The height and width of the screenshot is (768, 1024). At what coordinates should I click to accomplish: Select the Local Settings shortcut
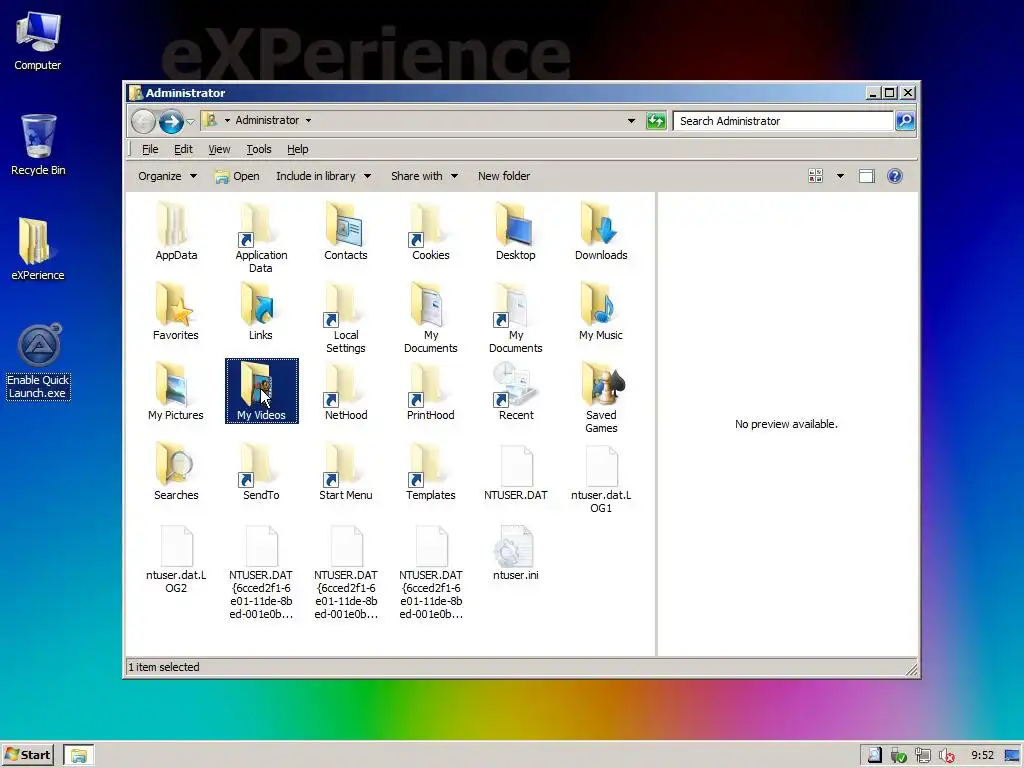345,318
